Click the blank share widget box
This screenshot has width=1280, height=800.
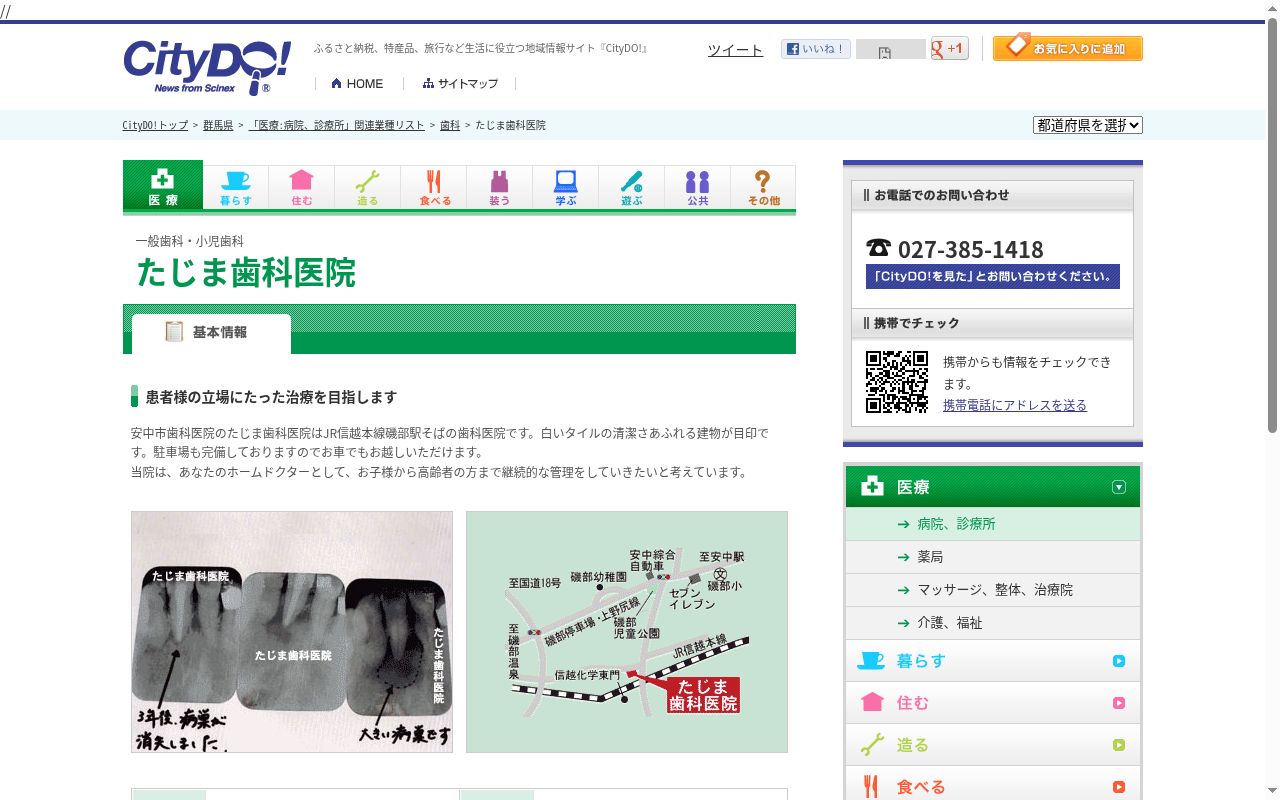tap(891, 49)
